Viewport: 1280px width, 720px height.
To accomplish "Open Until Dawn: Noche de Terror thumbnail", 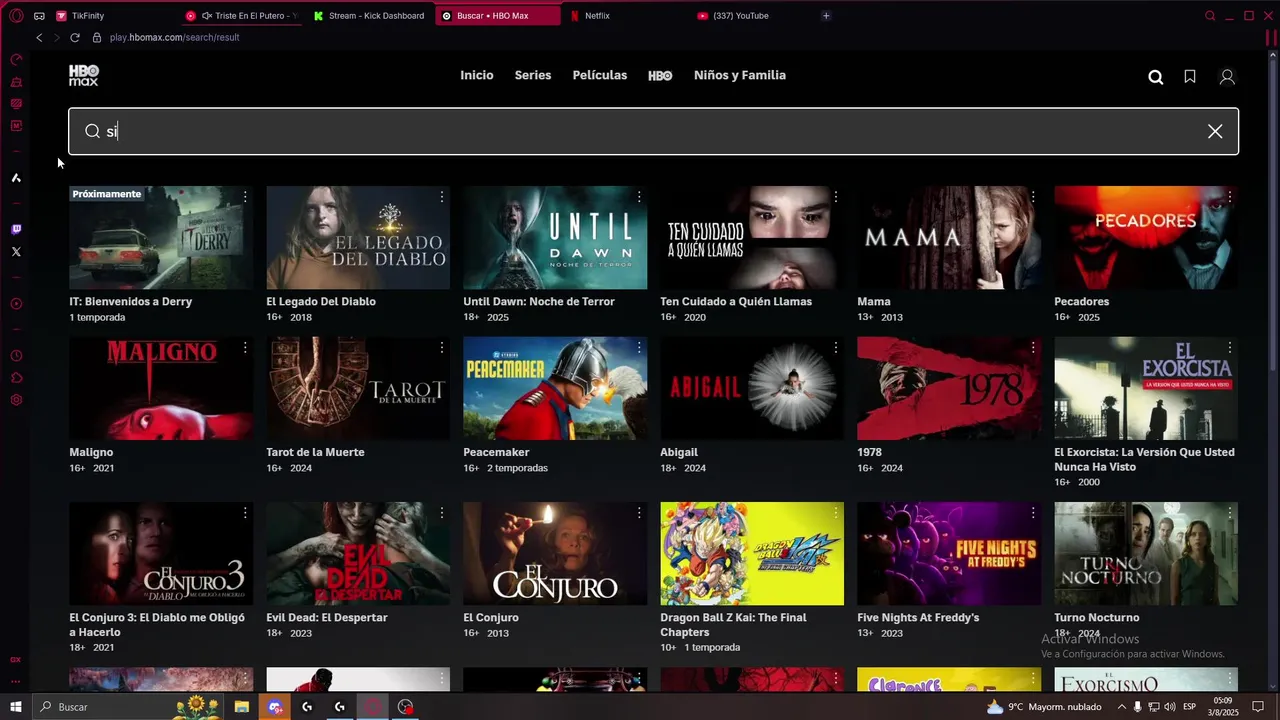I will pyautogui.click(x=555, y=238).
